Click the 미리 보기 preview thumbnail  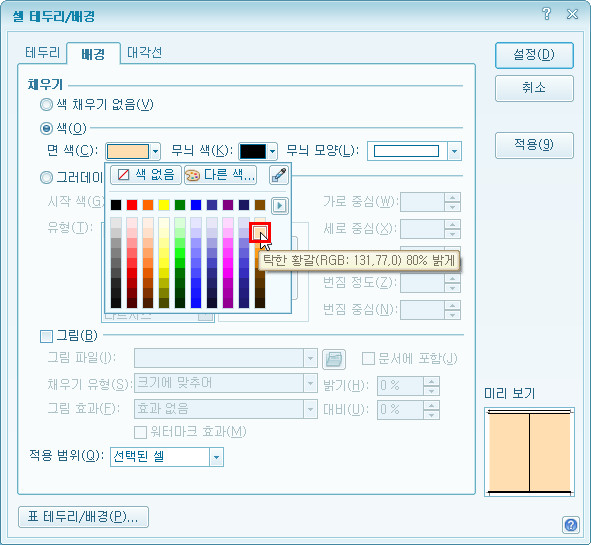tap(529, 452)
